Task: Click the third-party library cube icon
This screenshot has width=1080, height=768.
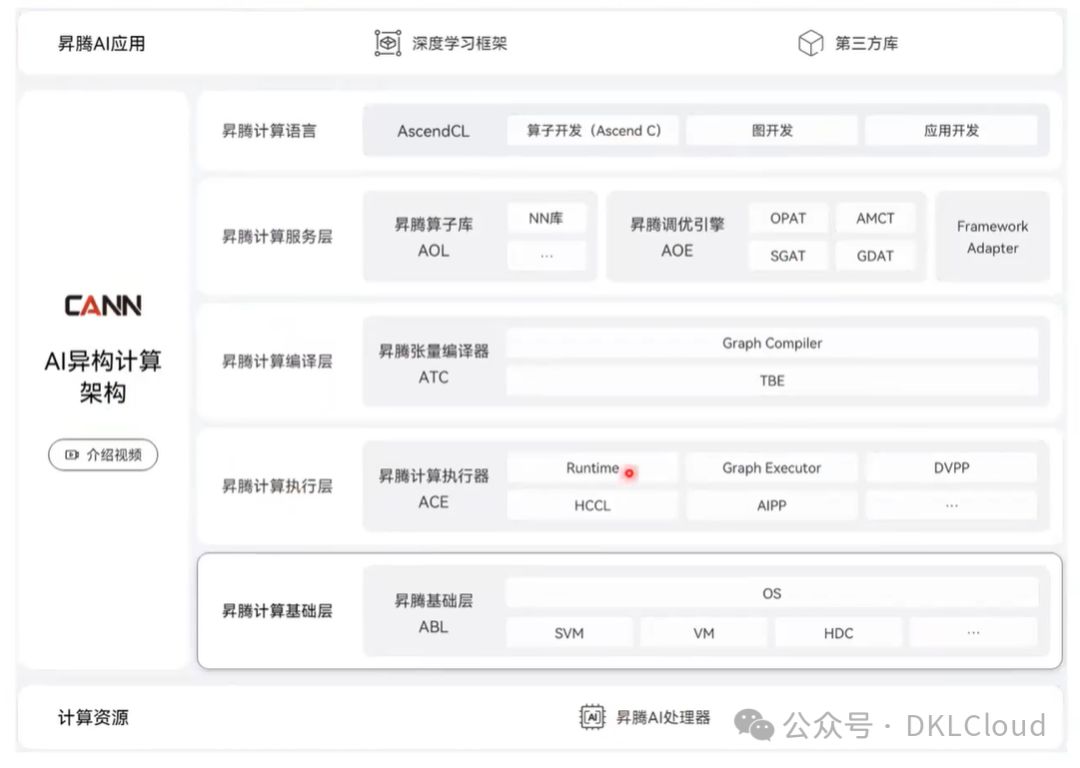Action: pos(811,43)
